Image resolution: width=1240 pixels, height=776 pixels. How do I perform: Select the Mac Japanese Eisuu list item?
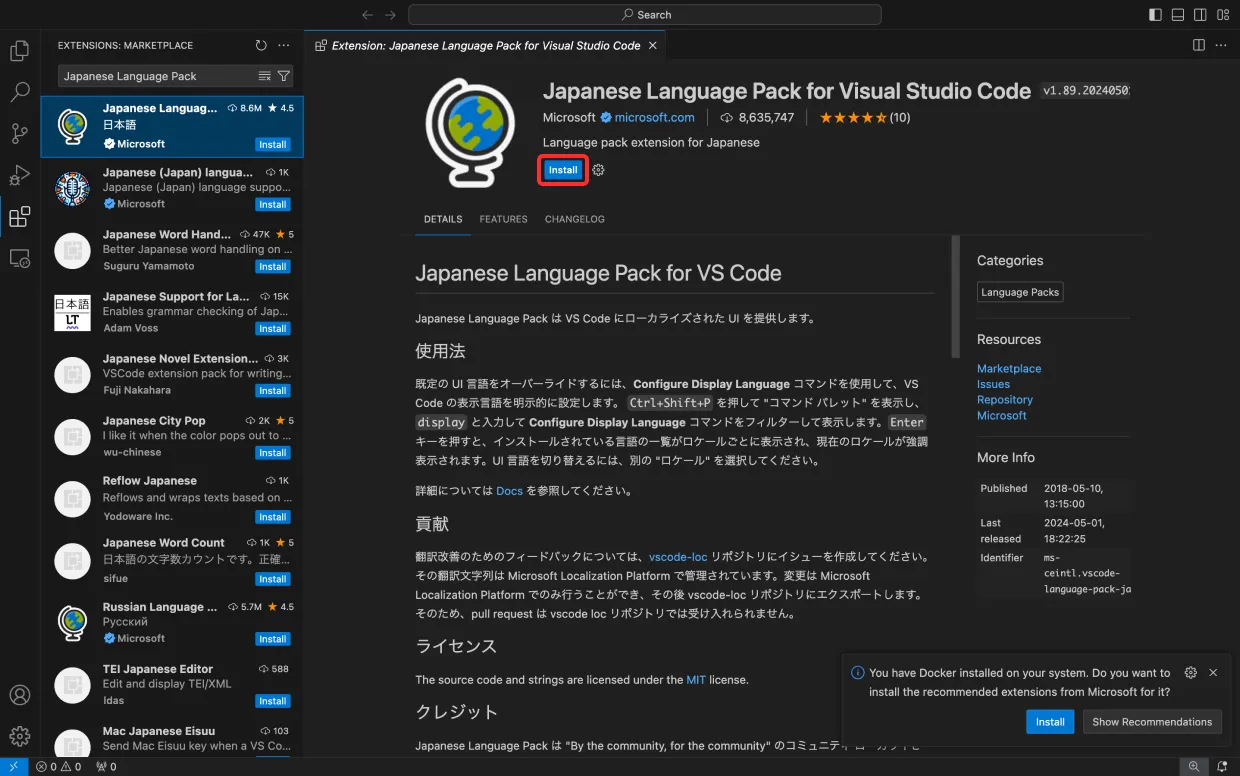172,738
